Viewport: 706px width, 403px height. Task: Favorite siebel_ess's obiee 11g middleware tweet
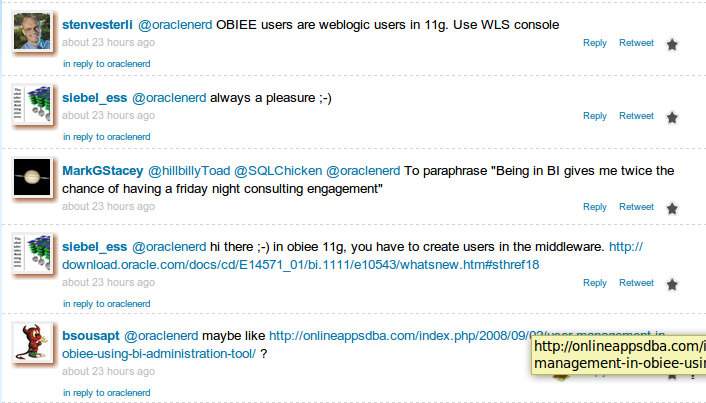[672, 284]
